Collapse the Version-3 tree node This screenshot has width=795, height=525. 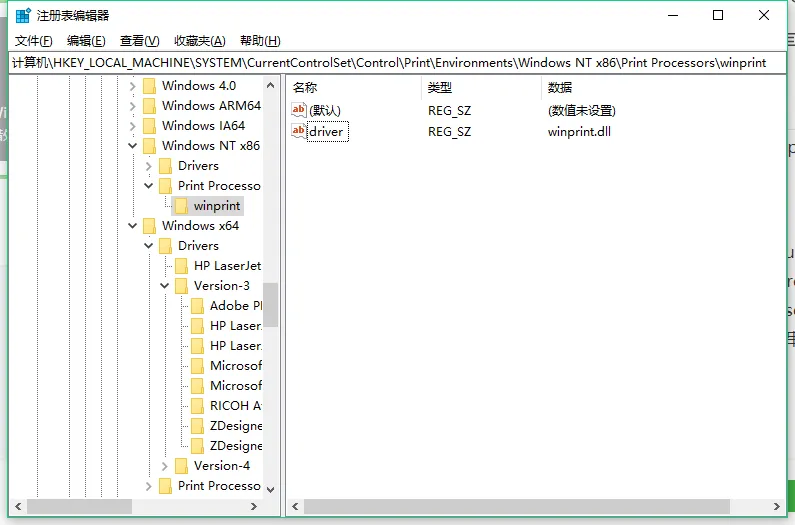tap(165, 286)
